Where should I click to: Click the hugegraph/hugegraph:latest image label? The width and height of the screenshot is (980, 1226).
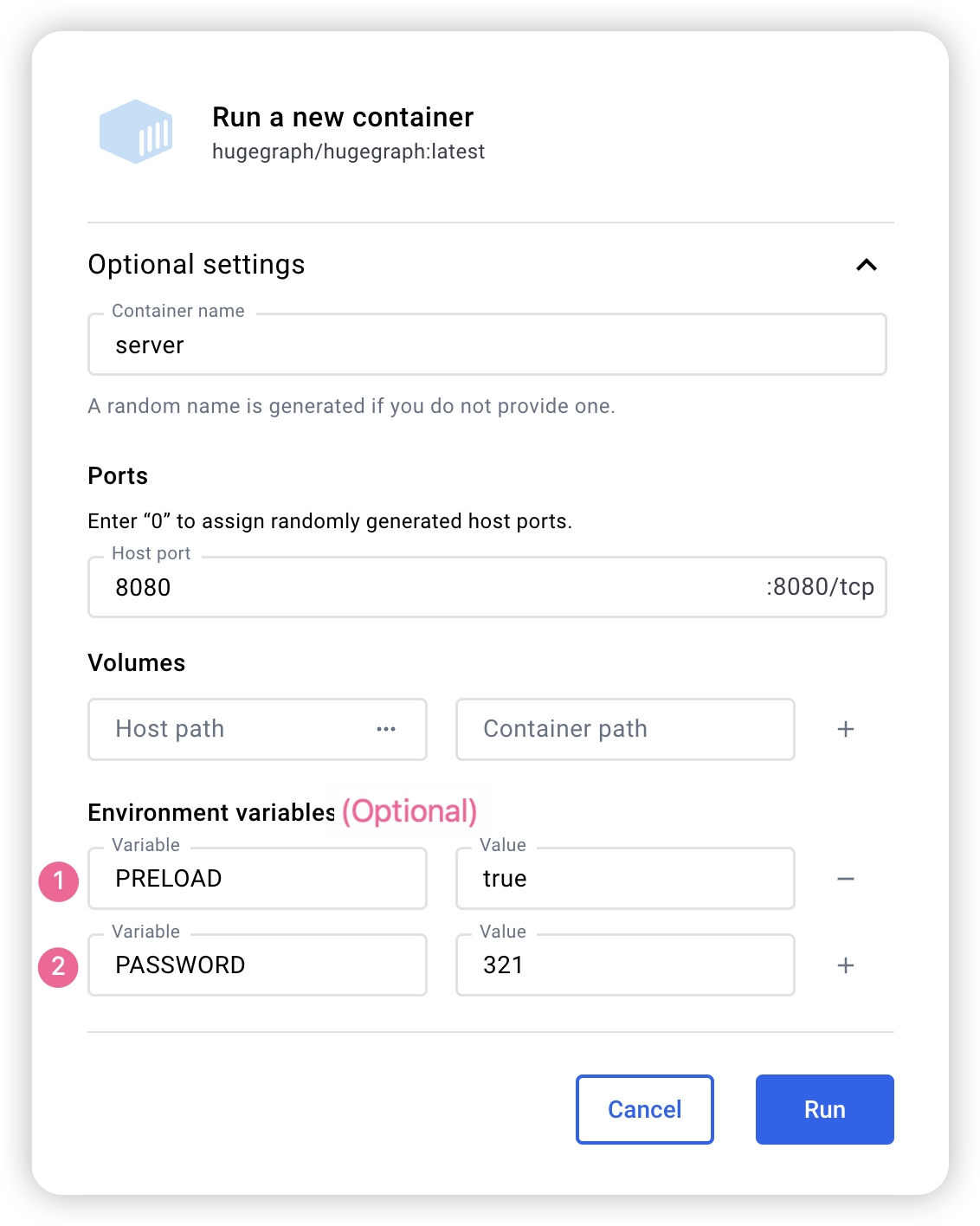350,151
